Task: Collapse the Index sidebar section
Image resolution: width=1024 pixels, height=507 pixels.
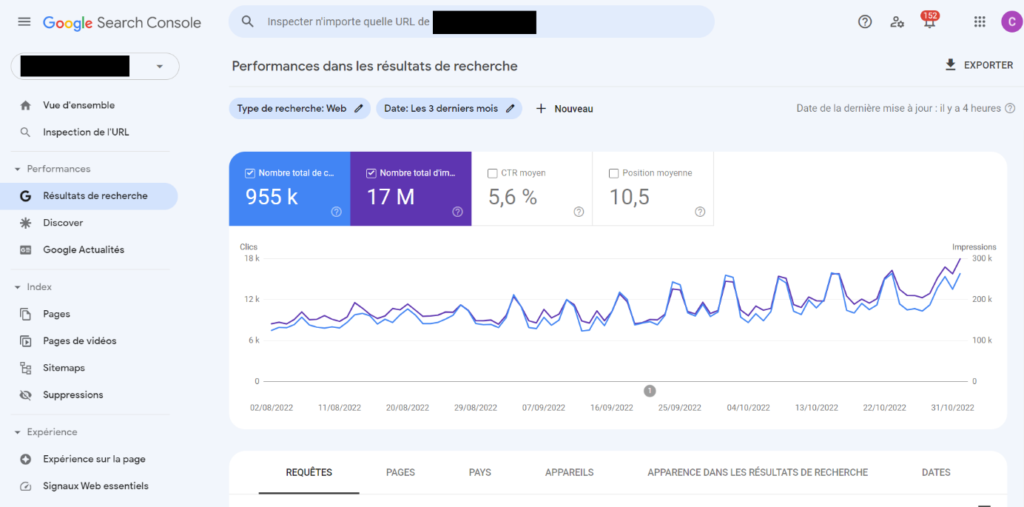Action: (x=18, y=287)
